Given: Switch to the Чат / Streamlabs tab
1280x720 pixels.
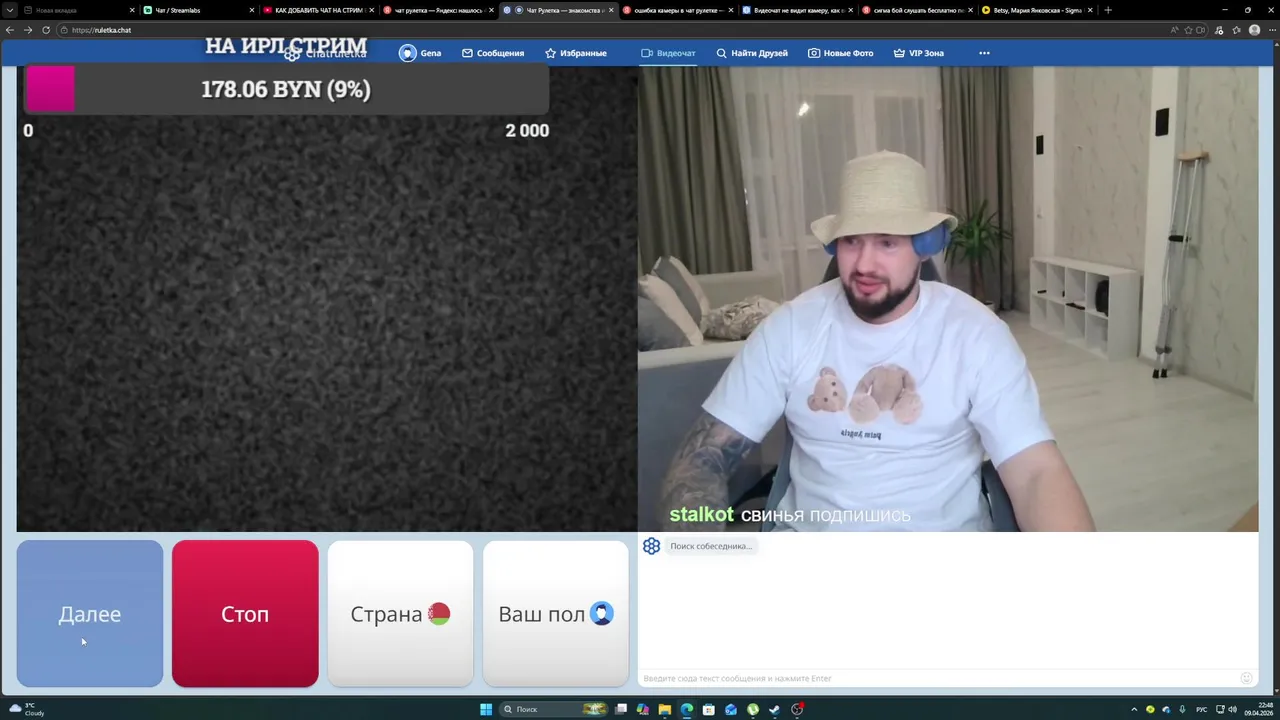Looking at the screenshot, I should point(199,10).
